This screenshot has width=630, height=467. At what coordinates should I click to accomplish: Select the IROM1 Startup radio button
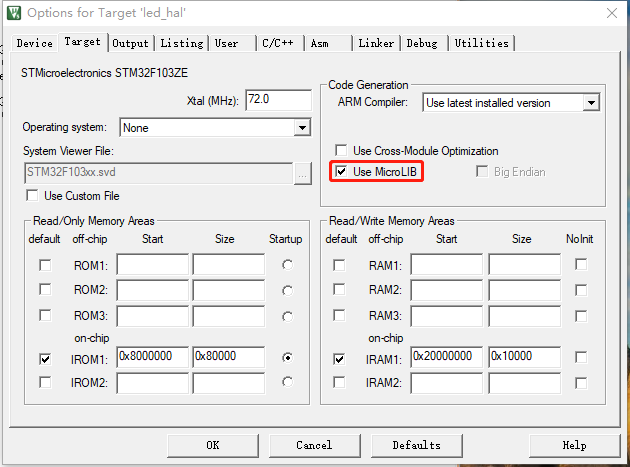(287, 357)
